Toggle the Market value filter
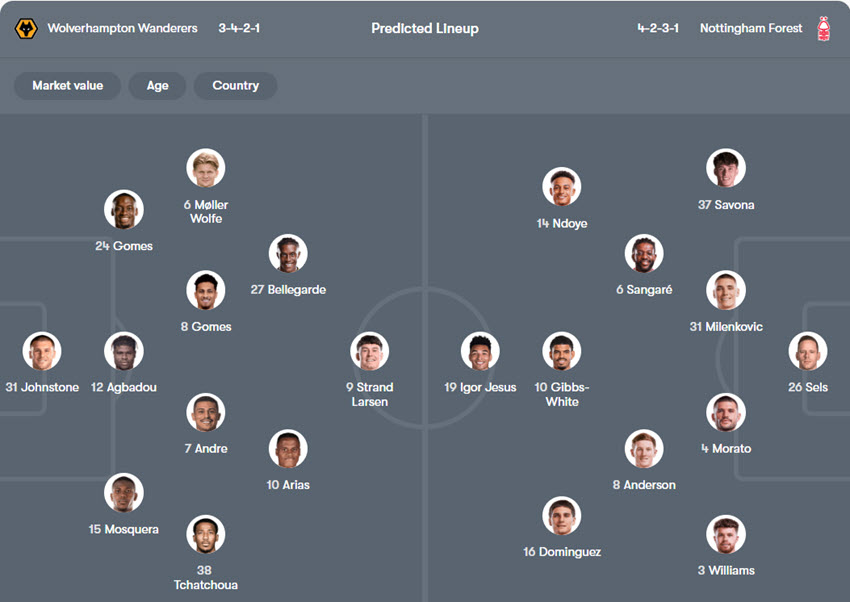This screenshot has width=850, height=602. coord(67,85)
